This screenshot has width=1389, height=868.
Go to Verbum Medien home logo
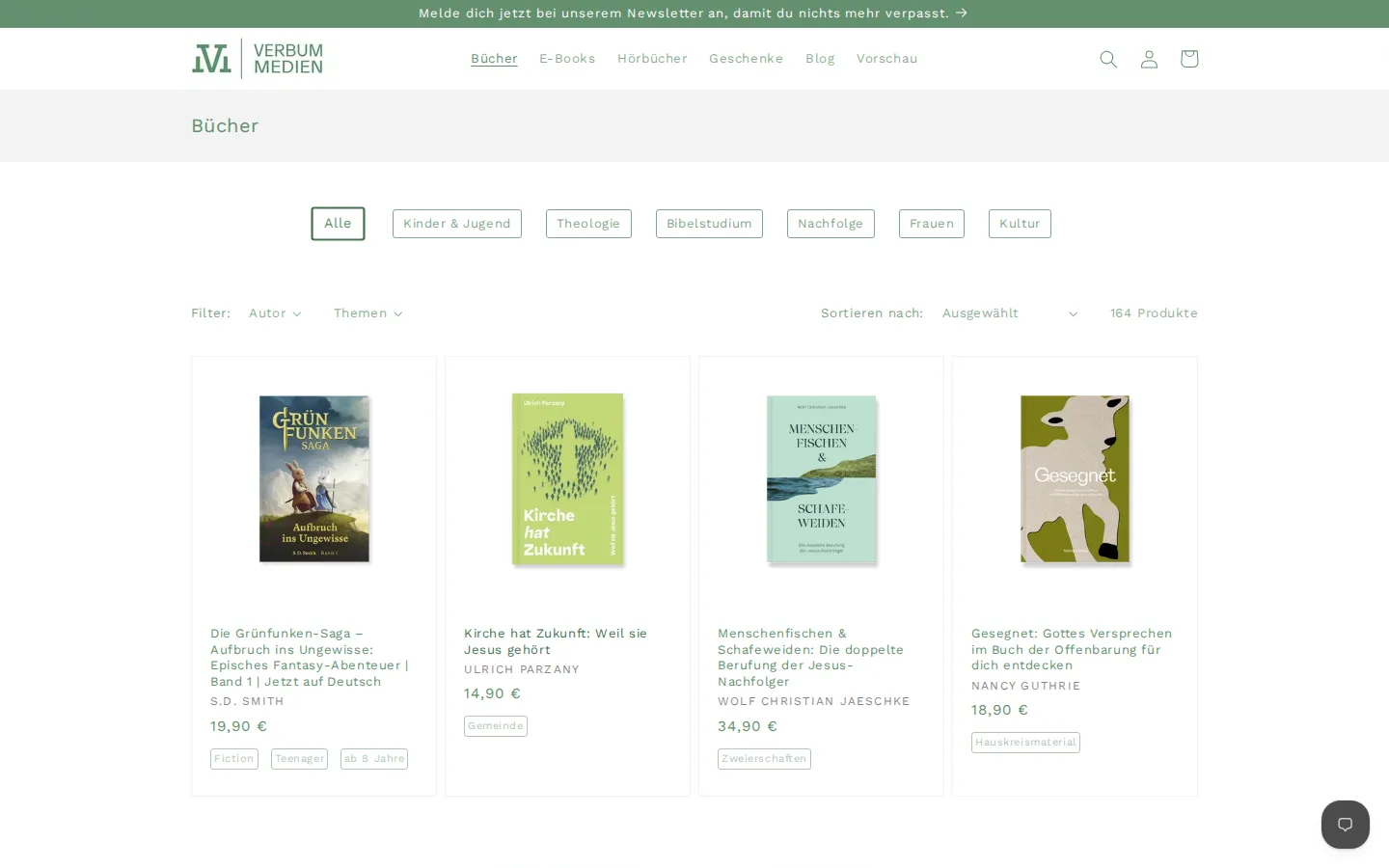(x=258, y=59)
